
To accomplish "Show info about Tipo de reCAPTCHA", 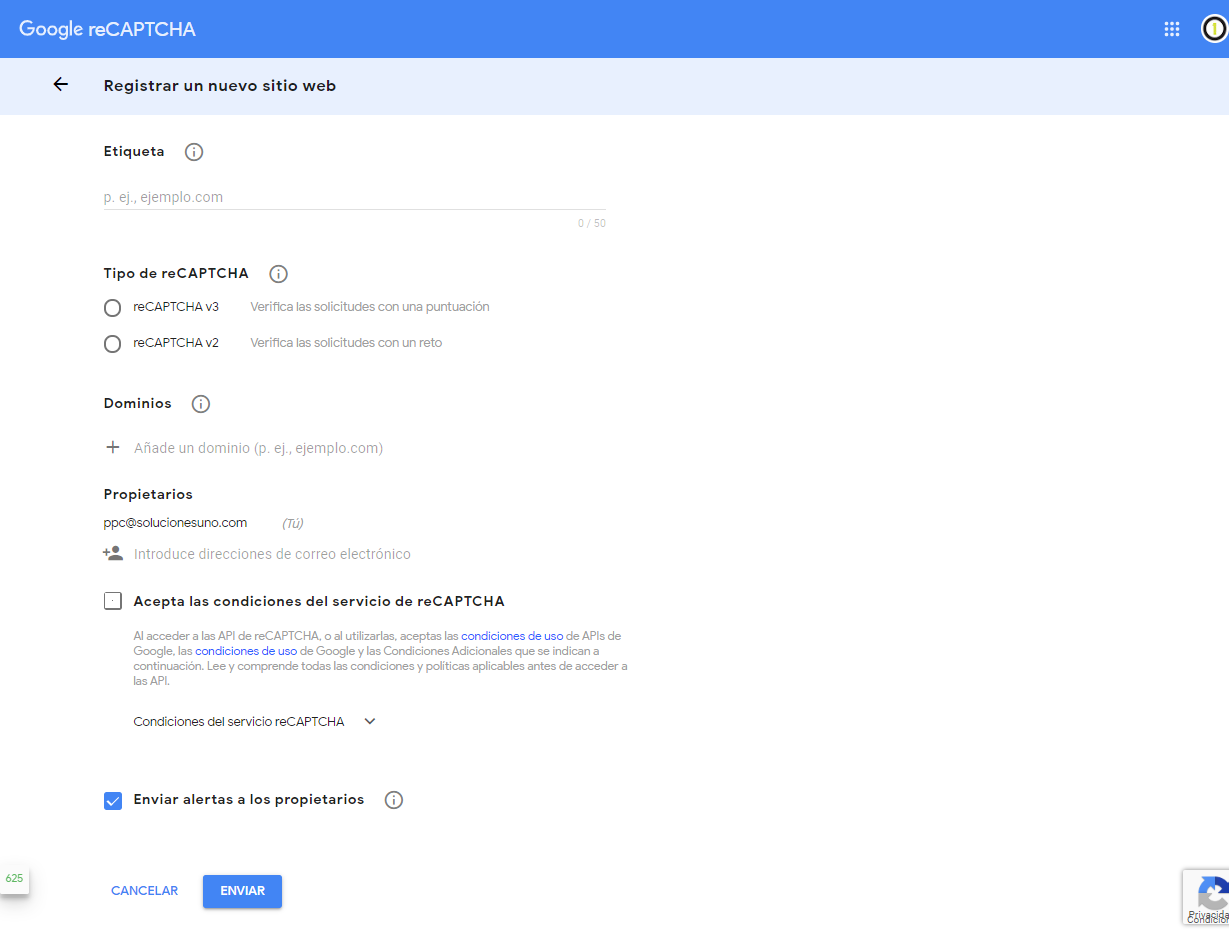I will click(x=279, y=274).
